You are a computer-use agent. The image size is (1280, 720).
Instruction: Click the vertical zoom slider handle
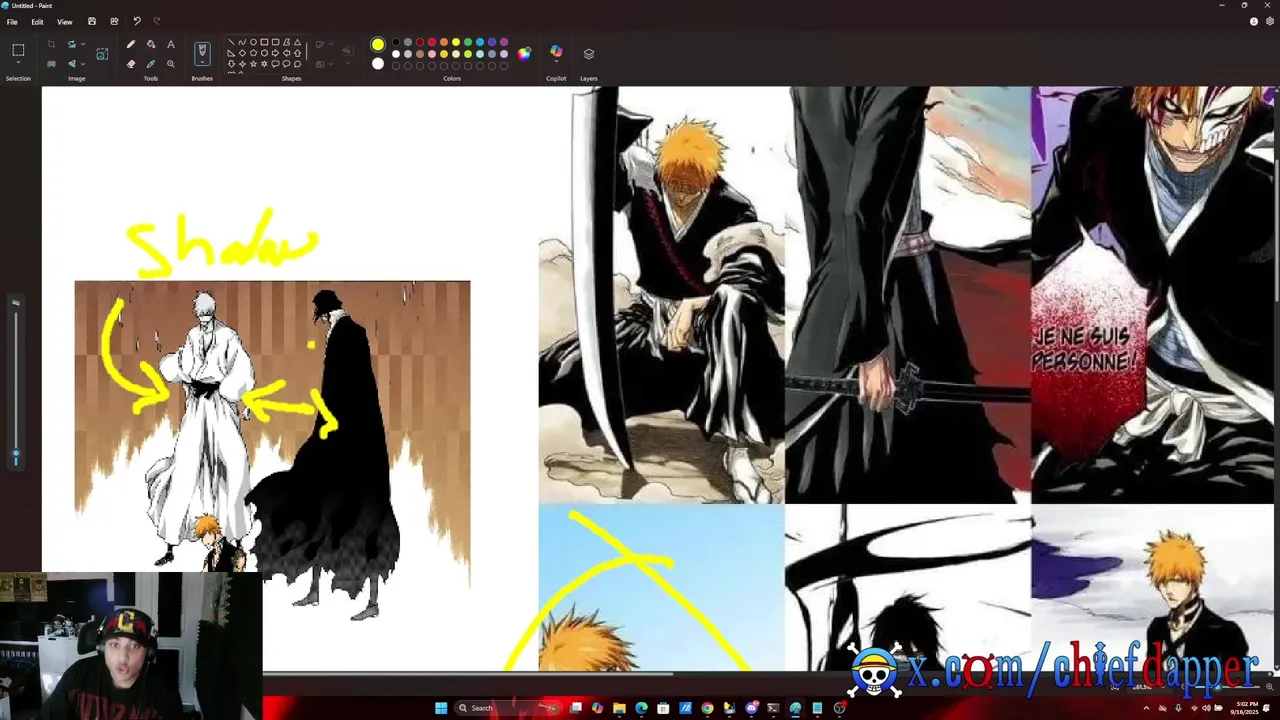coord(15,453)
